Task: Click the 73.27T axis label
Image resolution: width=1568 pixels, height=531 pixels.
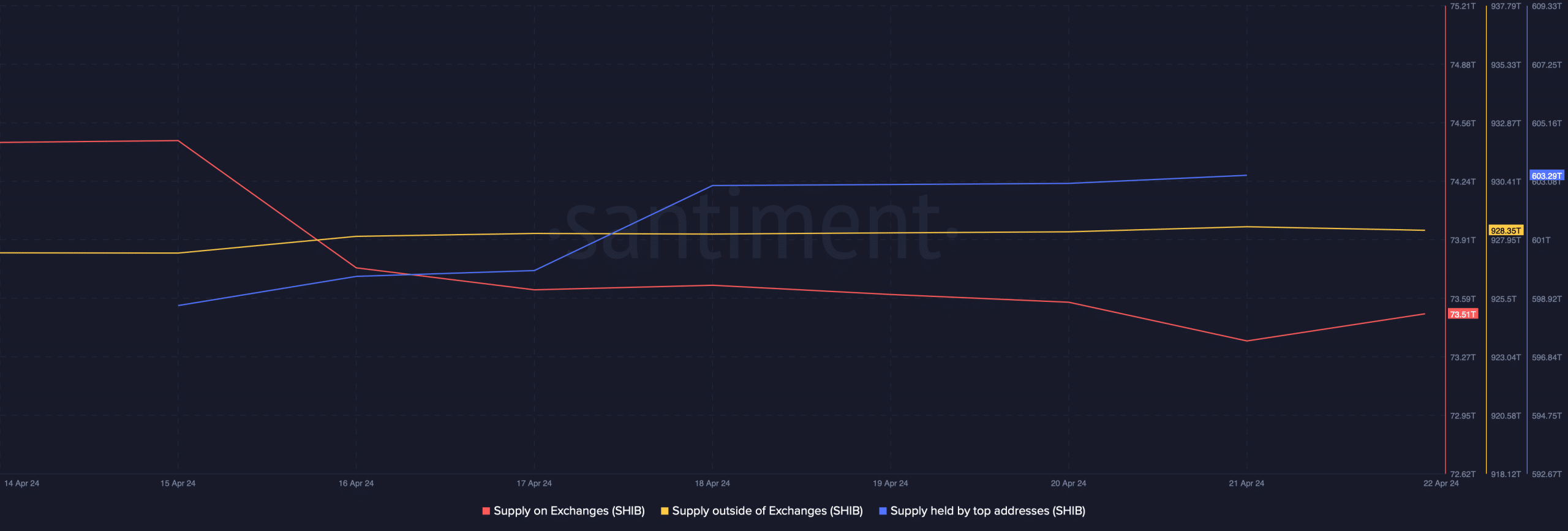Action: (x=1463, y=357)
